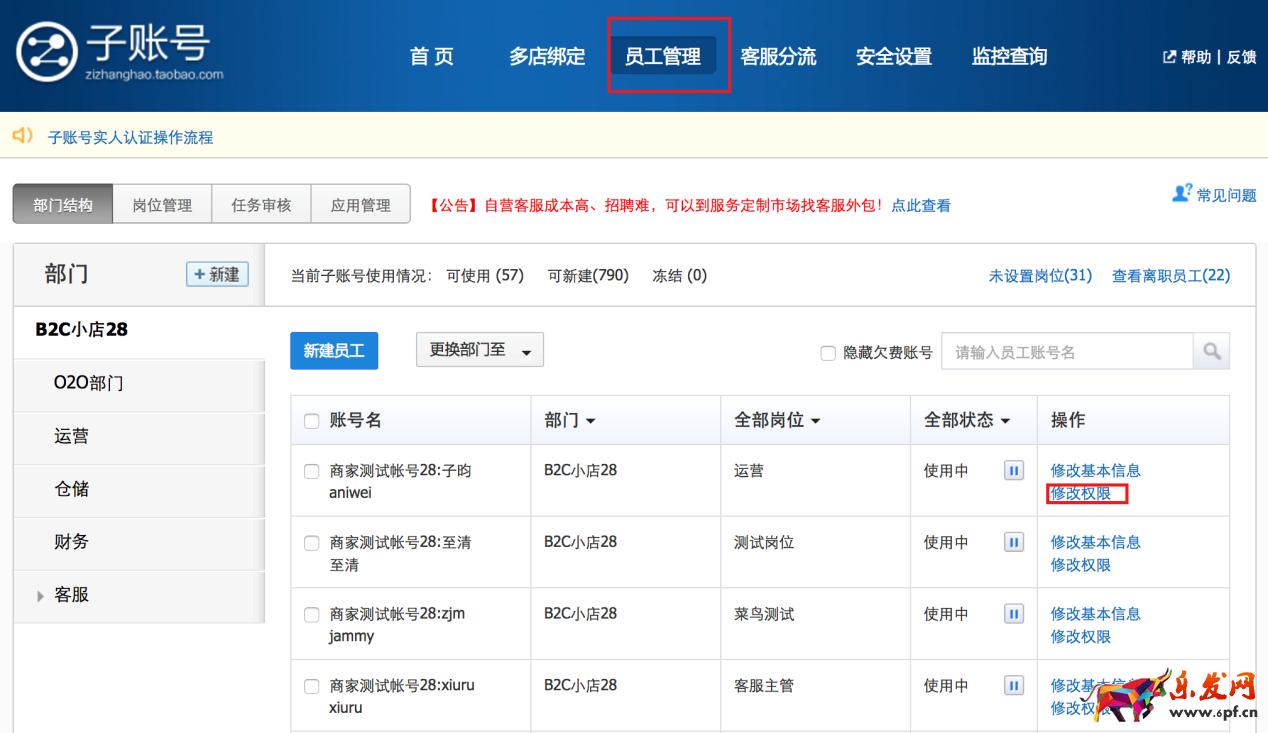
Task: Switch to 部门结构 tab
Action: (63, 204)
